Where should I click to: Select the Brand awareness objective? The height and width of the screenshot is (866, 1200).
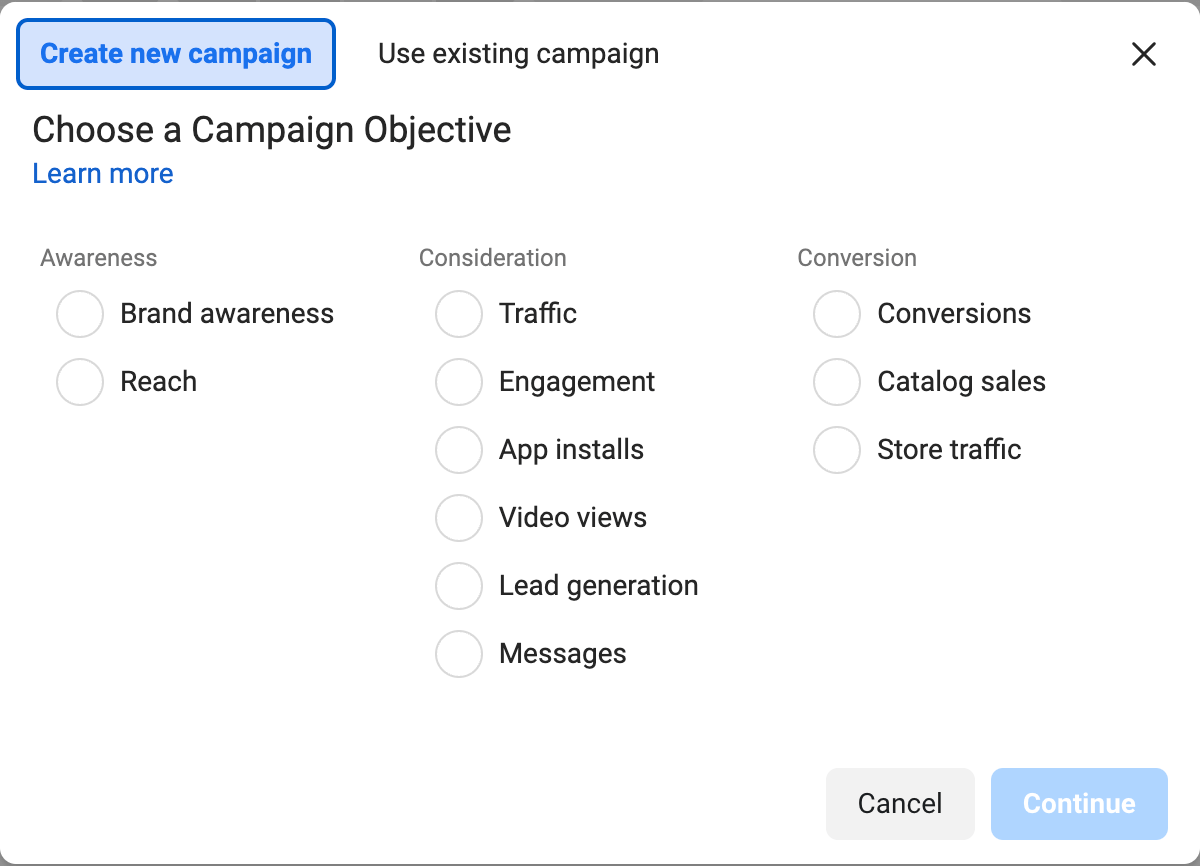click(x=80, y=314)
